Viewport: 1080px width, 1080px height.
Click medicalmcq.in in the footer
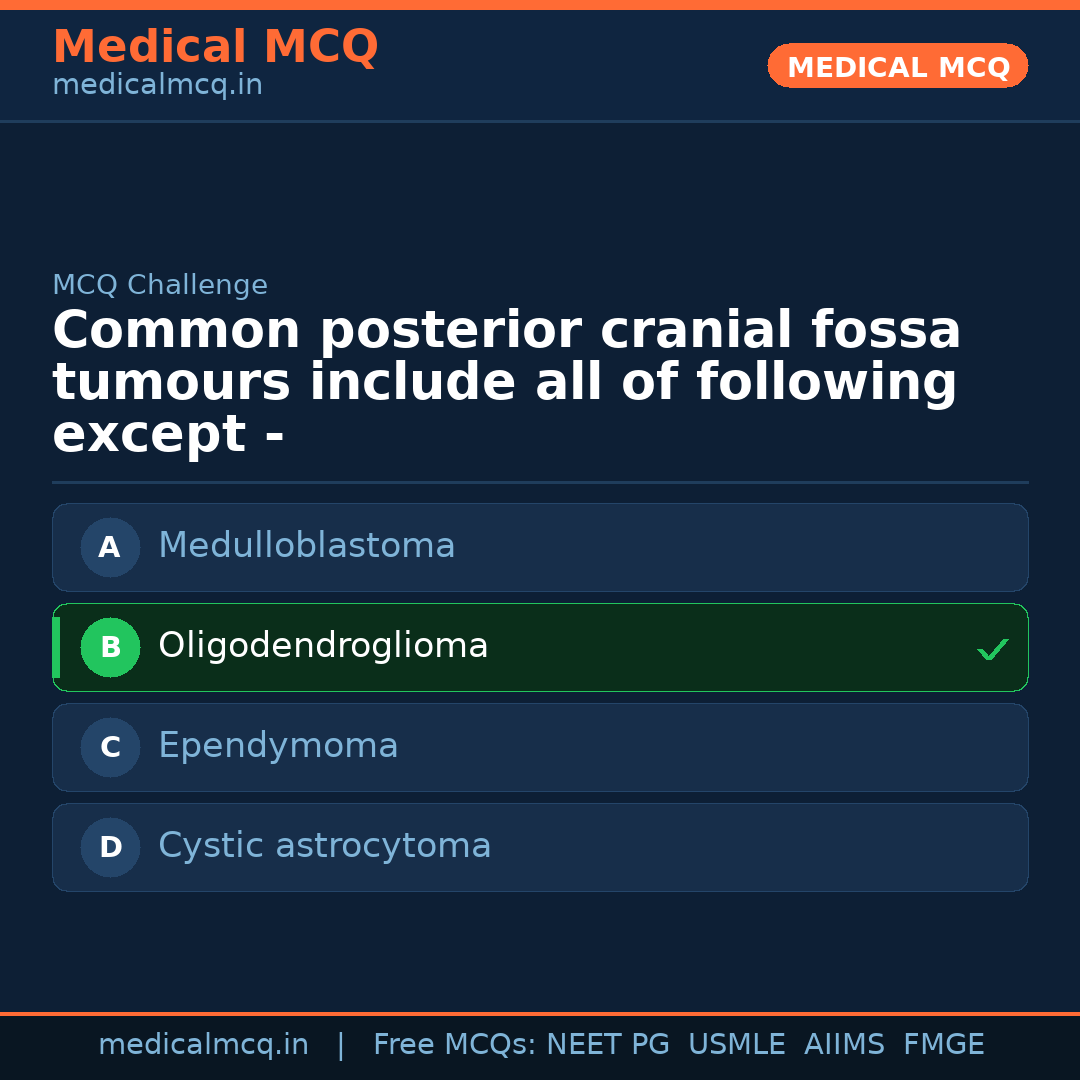(204, 1044)
